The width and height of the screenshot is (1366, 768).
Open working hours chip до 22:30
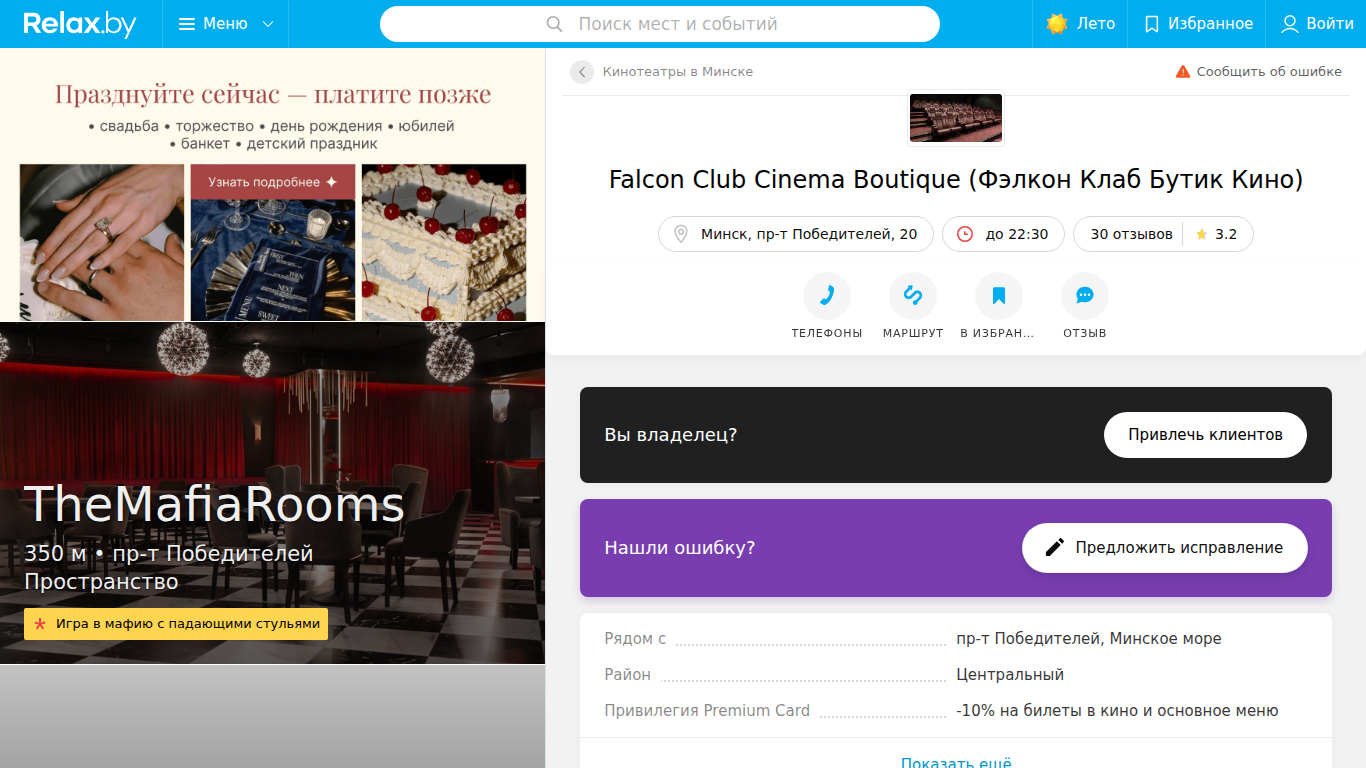click(1003, 234)
